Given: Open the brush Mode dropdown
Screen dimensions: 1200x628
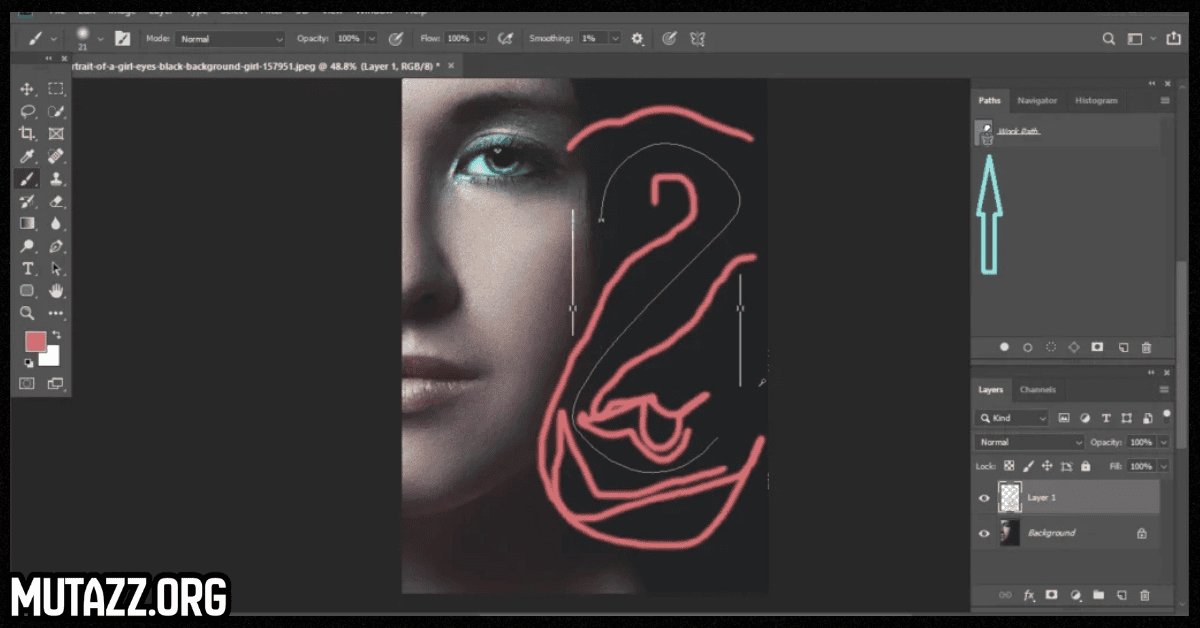Looking at the screenshot, I should tap(230, 39).
